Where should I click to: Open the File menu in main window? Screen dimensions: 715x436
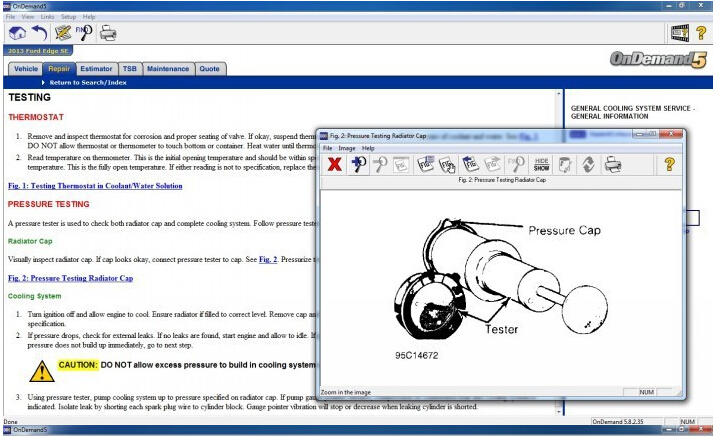click(10, 16)
